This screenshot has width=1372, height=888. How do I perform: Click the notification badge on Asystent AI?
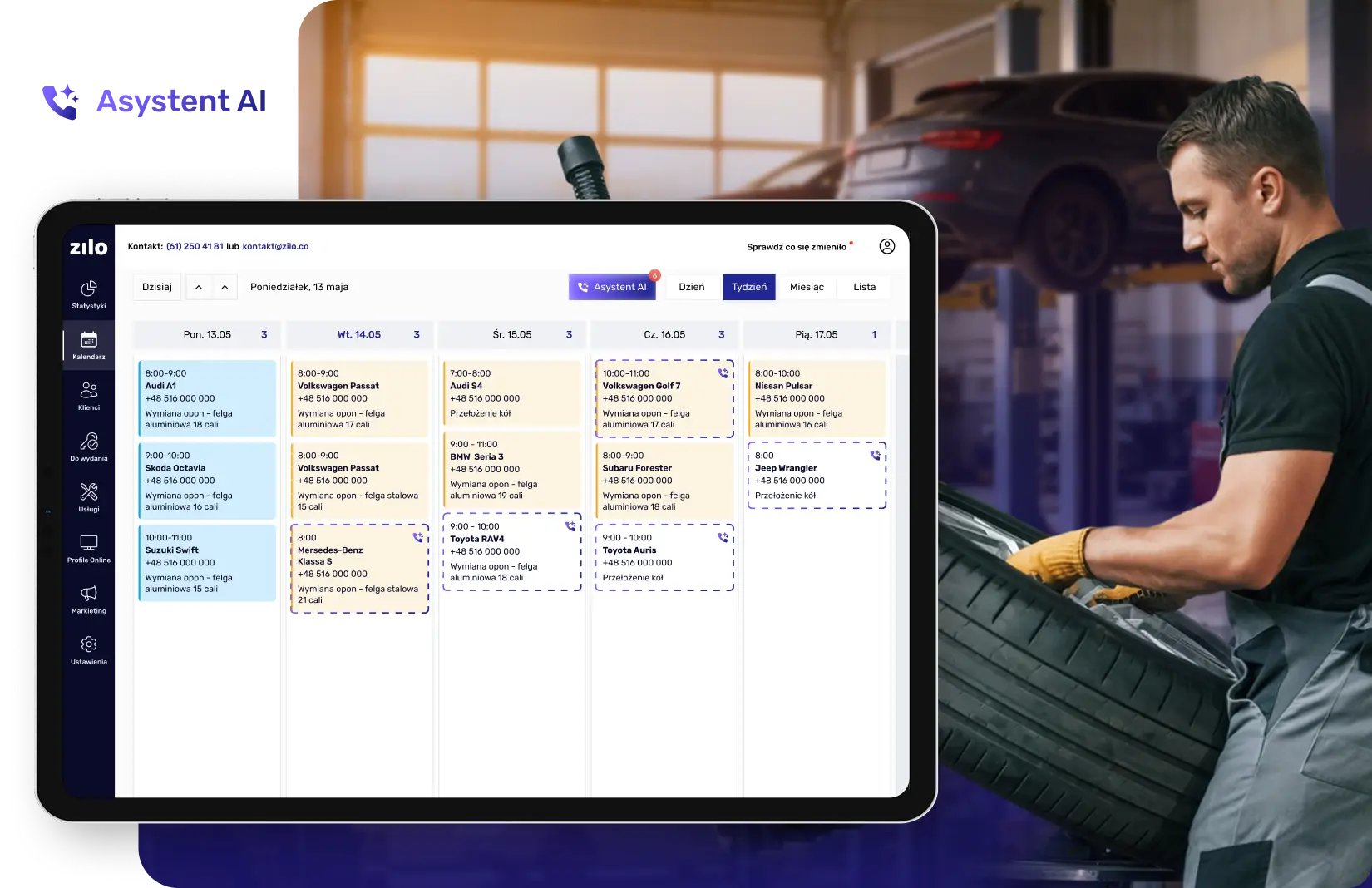click(x=654, y=275)
